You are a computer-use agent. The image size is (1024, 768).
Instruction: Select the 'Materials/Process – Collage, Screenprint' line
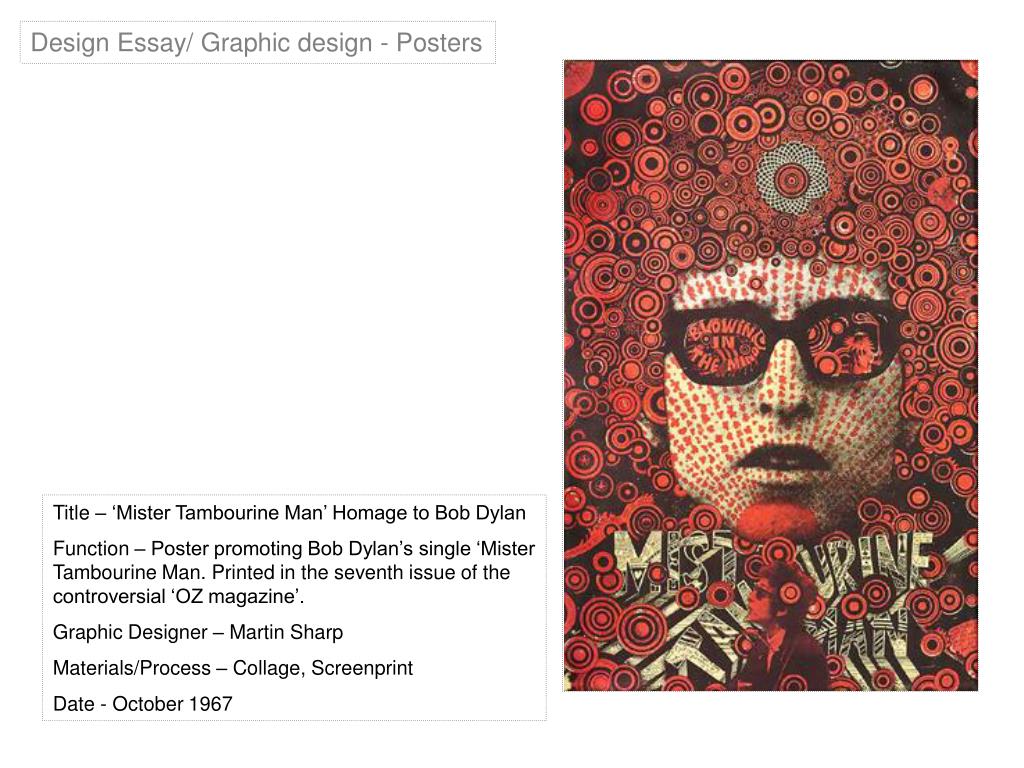[233, 668]
